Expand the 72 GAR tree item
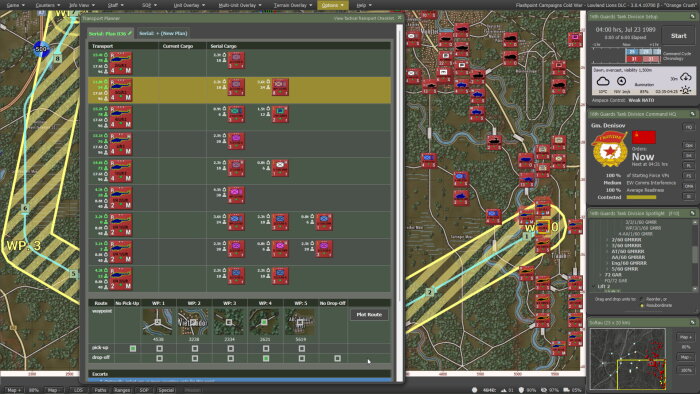 (601, 275)
